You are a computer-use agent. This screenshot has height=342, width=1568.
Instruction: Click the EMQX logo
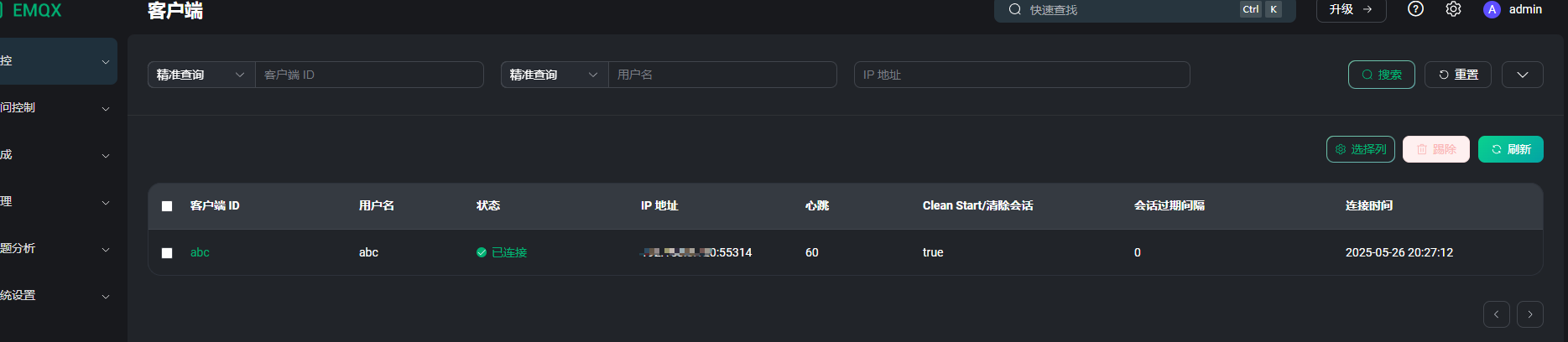[x=32, y=10]
